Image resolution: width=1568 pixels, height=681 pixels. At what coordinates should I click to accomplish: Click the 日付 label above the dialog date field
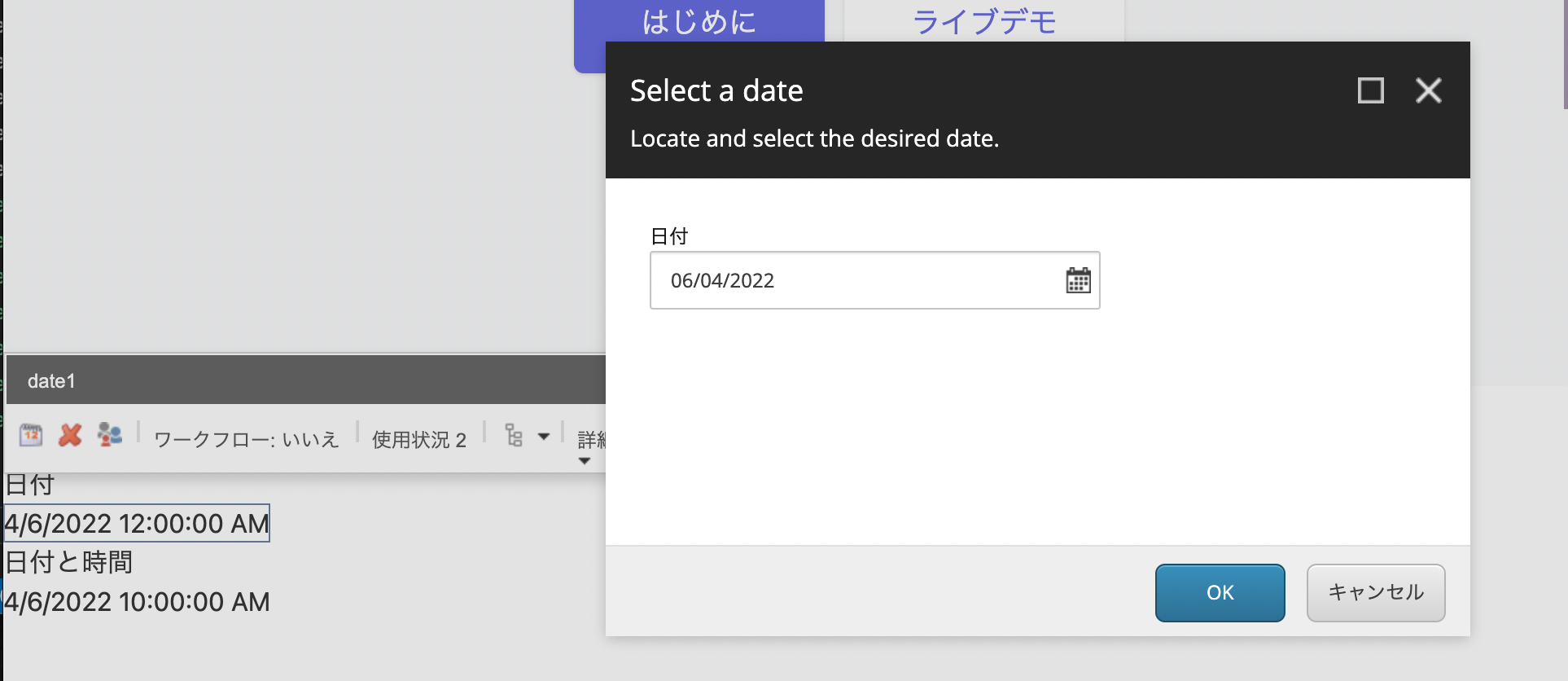point(669,236)
